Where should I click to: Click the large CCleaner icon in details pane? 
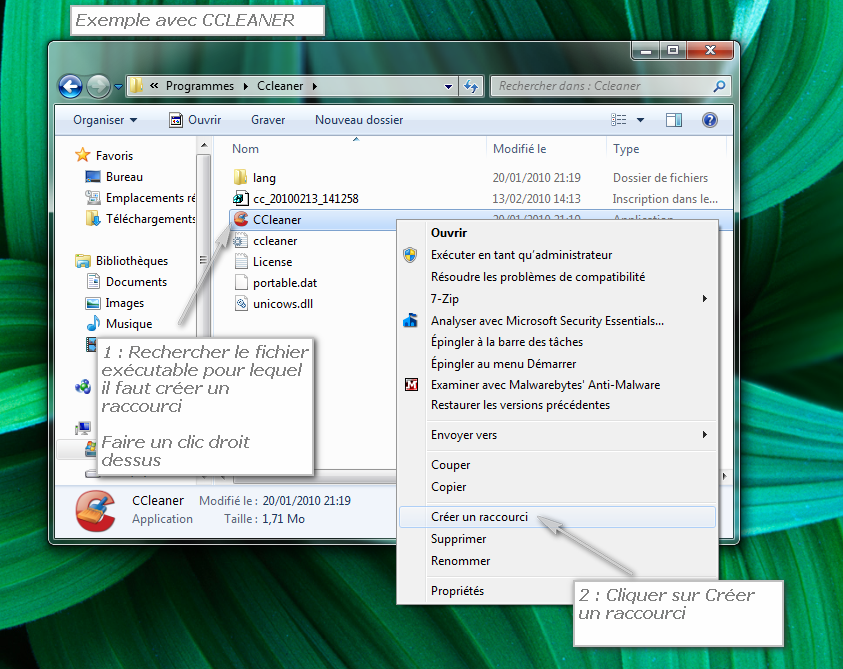pos(96,511)
